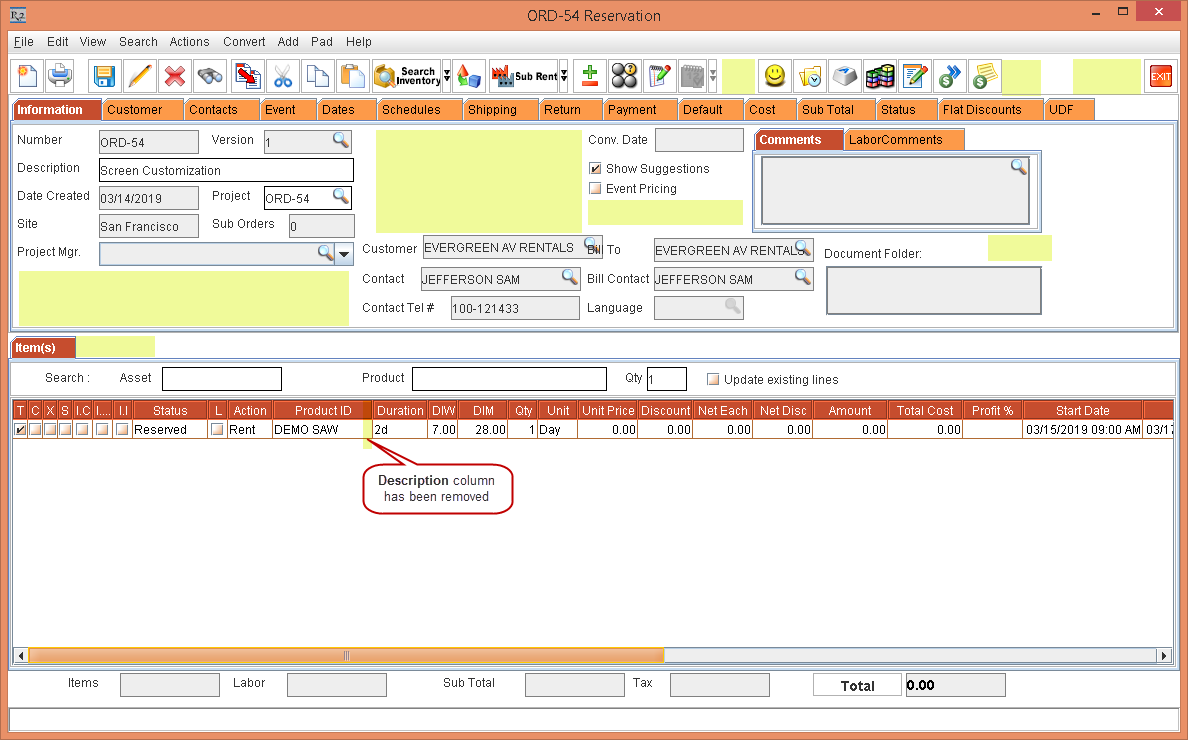1188x740 pixels.
Task: Save with the floppy disk icon
Action: coord(105,76)
